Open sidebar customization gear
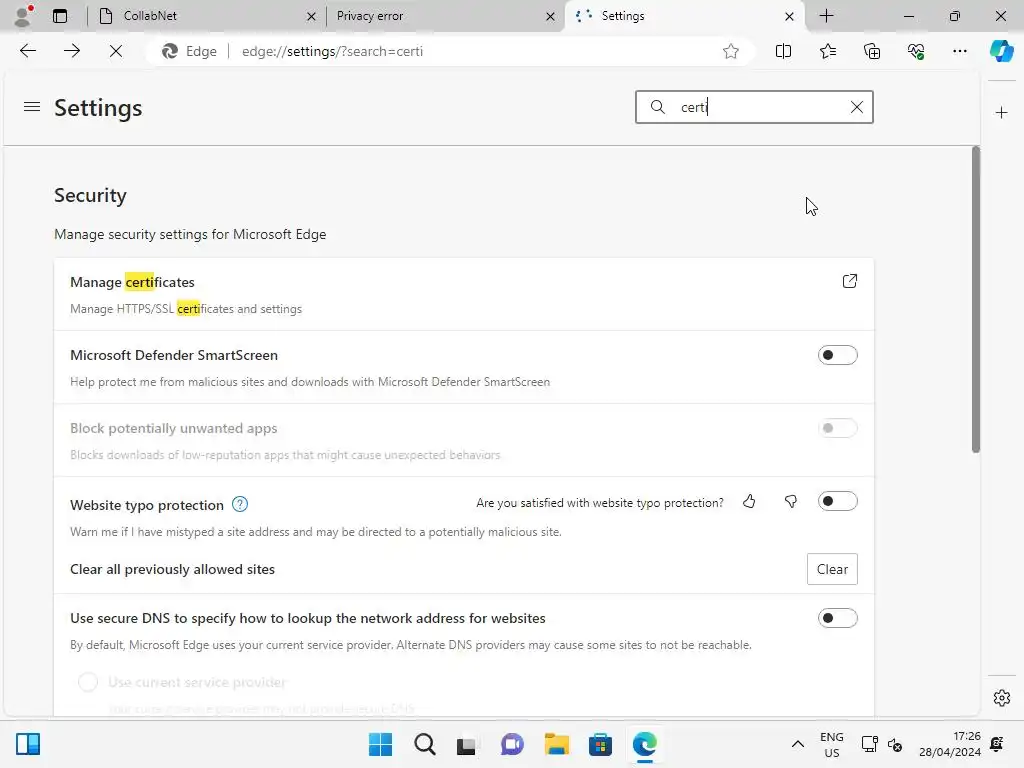Viewport: 1024px width, 768px height. (x=1002, y=698)
